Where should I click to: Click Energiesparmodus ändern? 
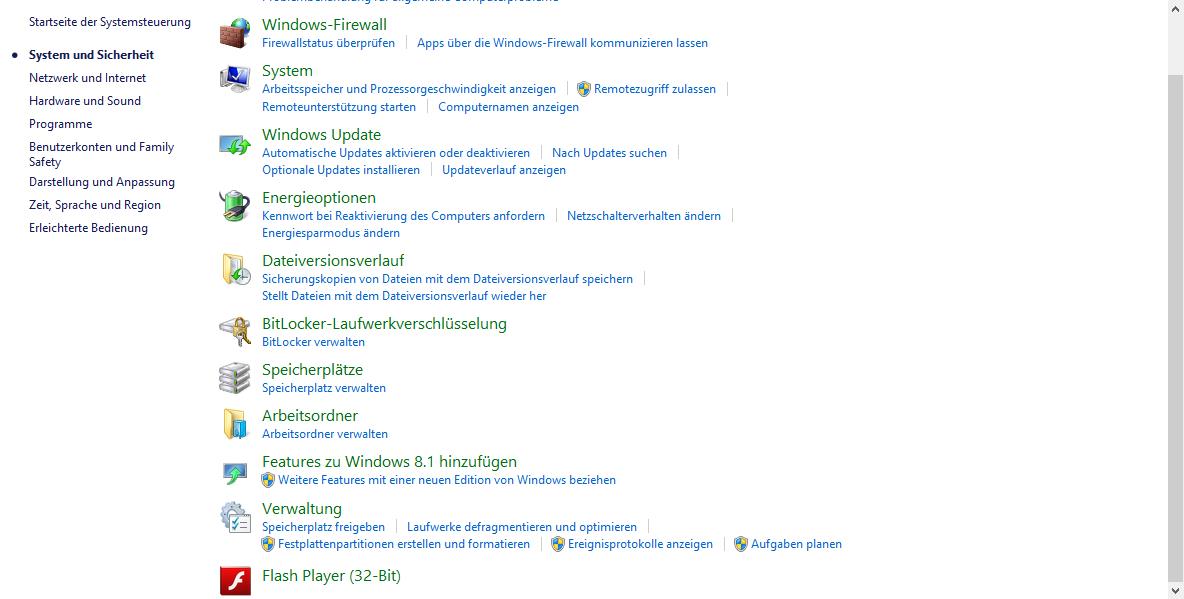pyautogui.click(x=331, y=233)
